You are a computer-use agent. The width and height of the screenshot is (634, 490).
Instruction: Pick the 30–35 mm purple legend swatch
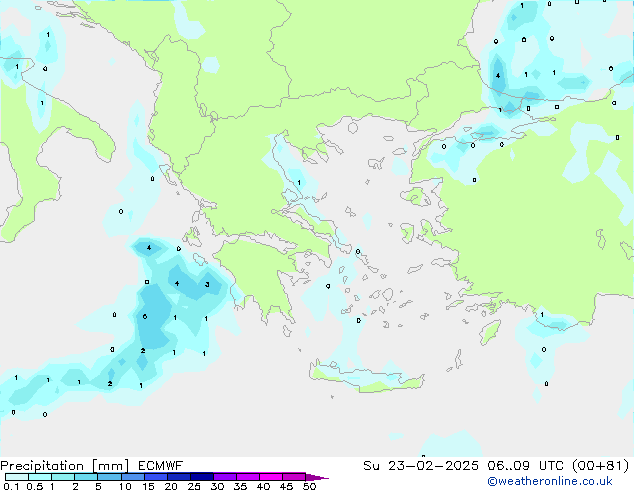click(224, 477)
